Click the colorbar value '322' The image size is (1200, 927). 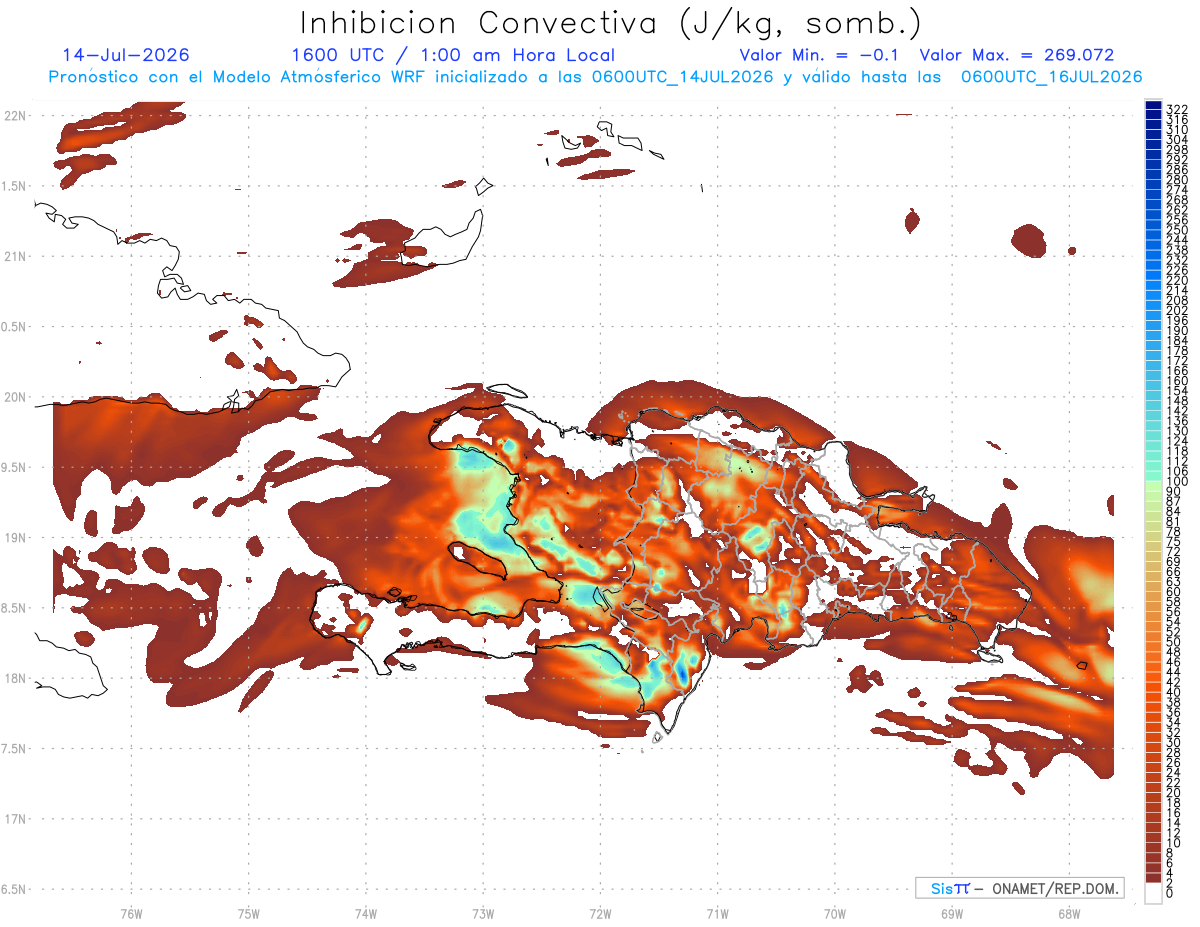pos(1177,109)
